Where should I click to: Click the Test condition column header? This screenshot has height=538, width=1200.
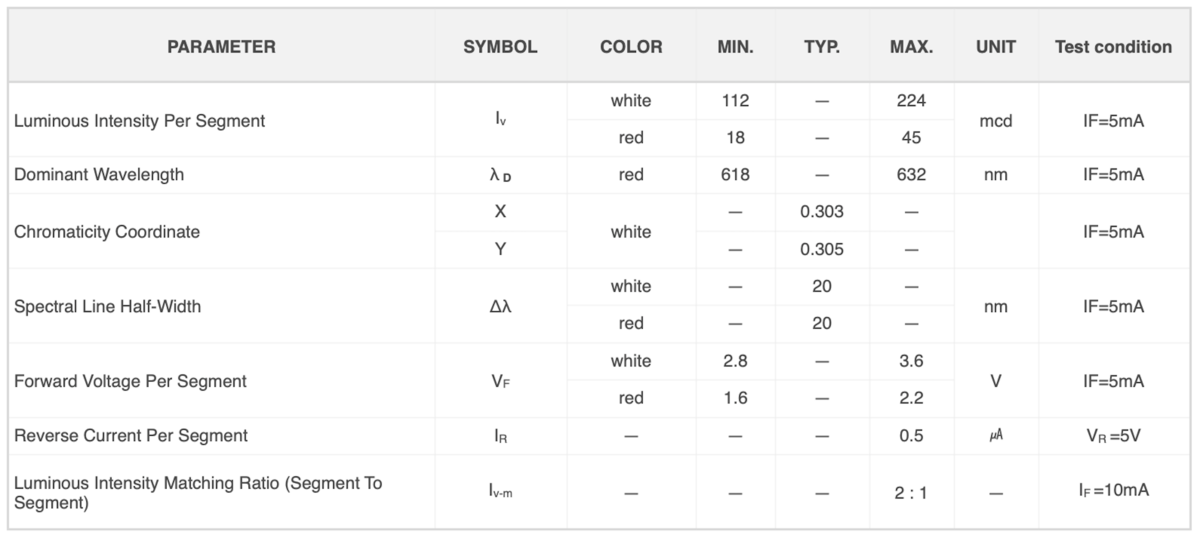(1113, 47)
